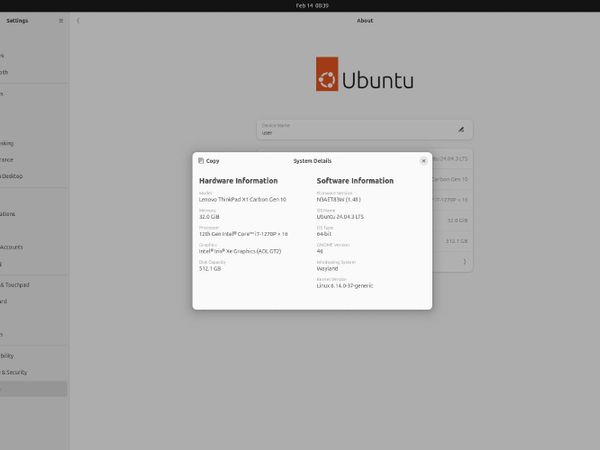The image size is (600, 450).
Task: Switch to the Appearance settings panel
Action: point(8,159)
